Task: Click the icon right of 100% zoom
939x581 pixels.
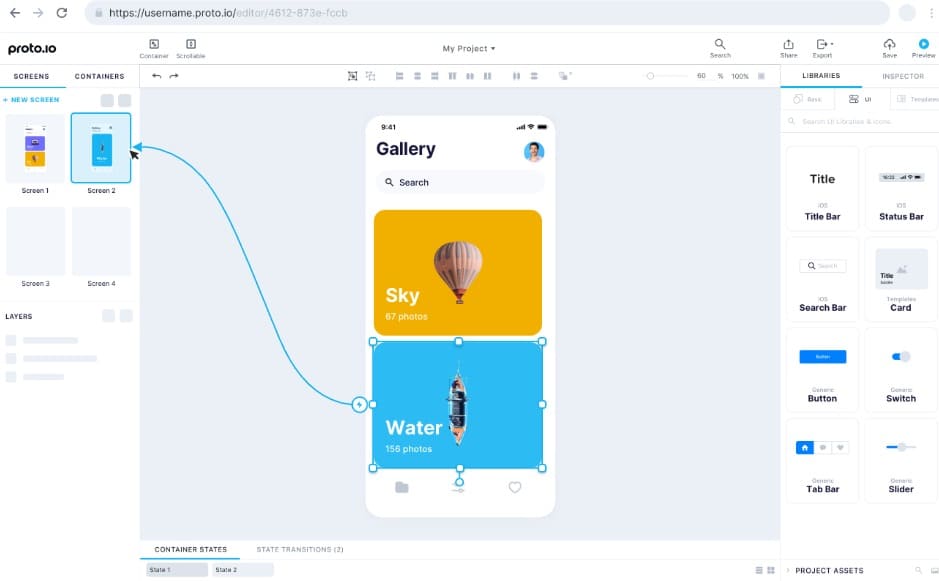Action: [762, 76]
